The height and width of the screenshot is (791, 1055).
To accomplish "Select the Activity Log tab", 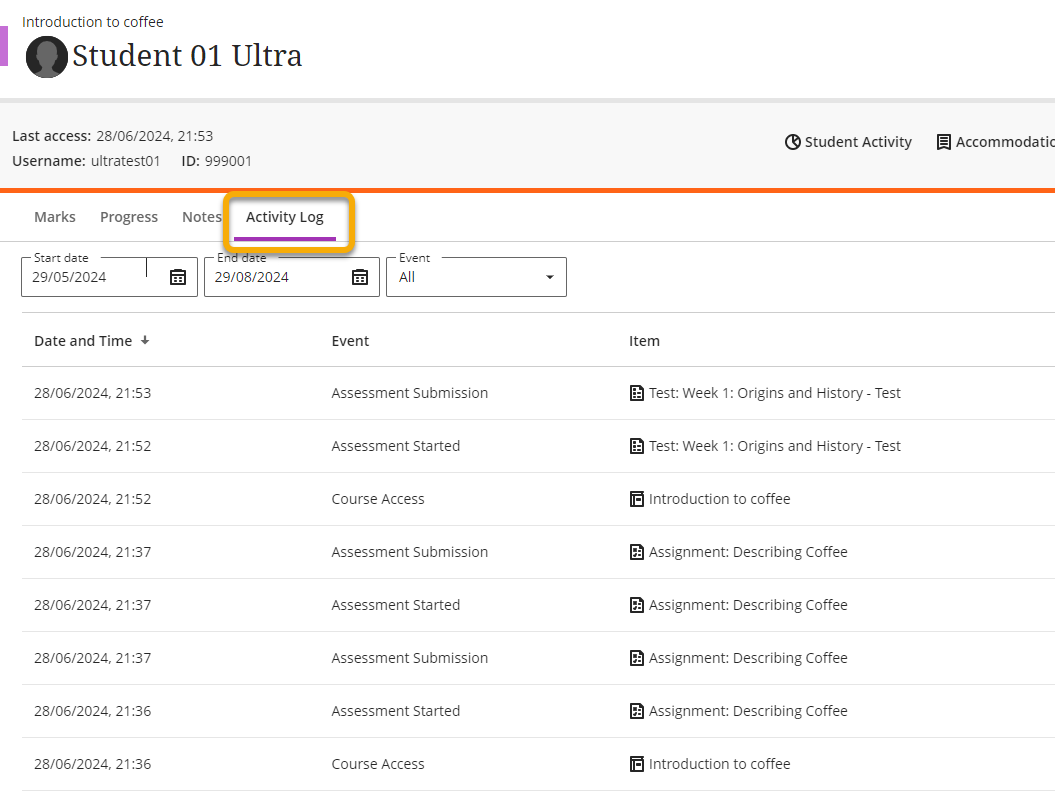I will [x=285, y=217].
